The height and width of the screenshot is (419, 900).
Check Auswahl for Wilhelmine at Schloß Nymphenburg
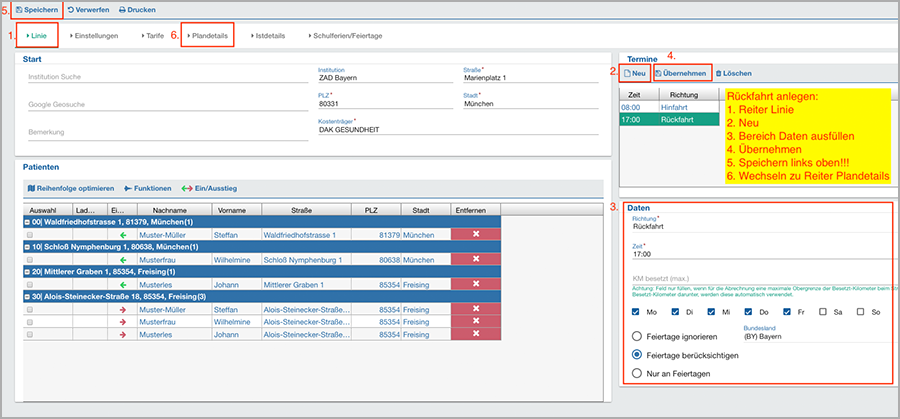[x=30, y=260]
